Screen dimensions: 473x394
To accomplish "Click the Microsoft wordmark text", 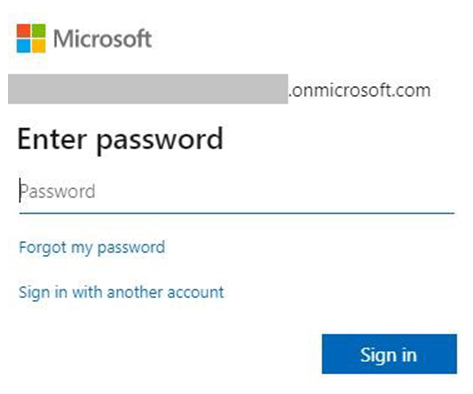I will [x=103, y=38].
